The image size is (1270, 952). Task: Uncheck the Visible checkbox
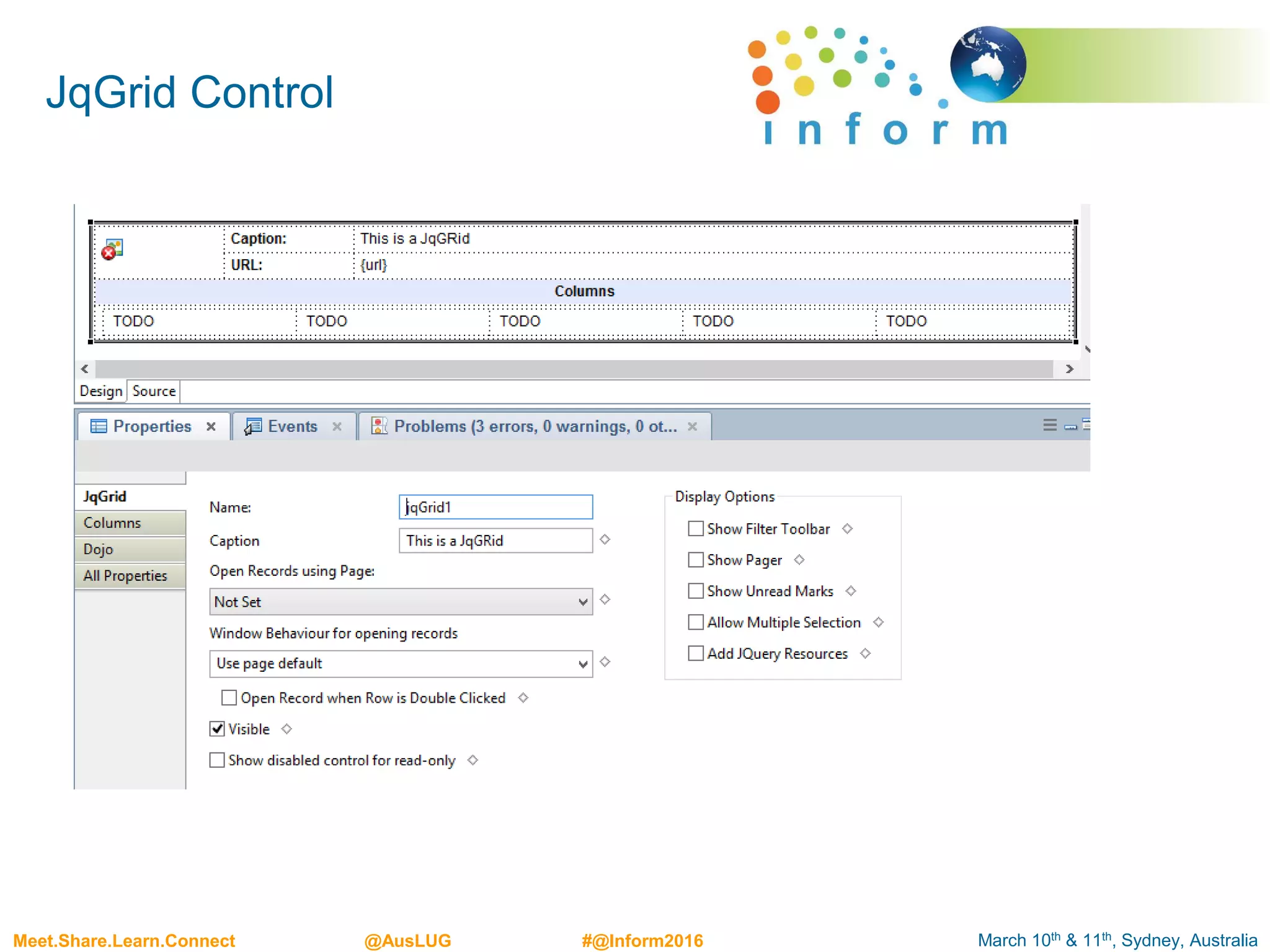(x=217, y=729)
